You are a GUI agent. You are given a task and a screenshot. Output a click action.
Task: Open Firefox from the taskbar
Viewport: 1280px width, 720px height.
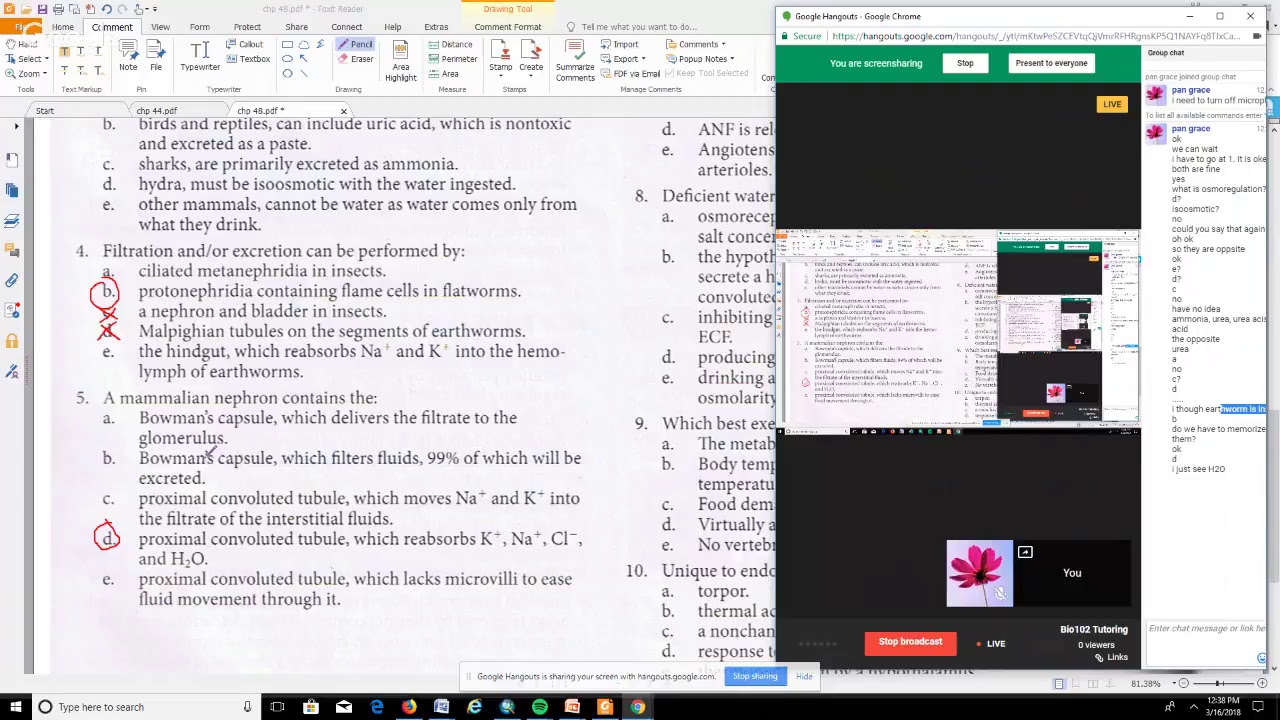[409, 707]
